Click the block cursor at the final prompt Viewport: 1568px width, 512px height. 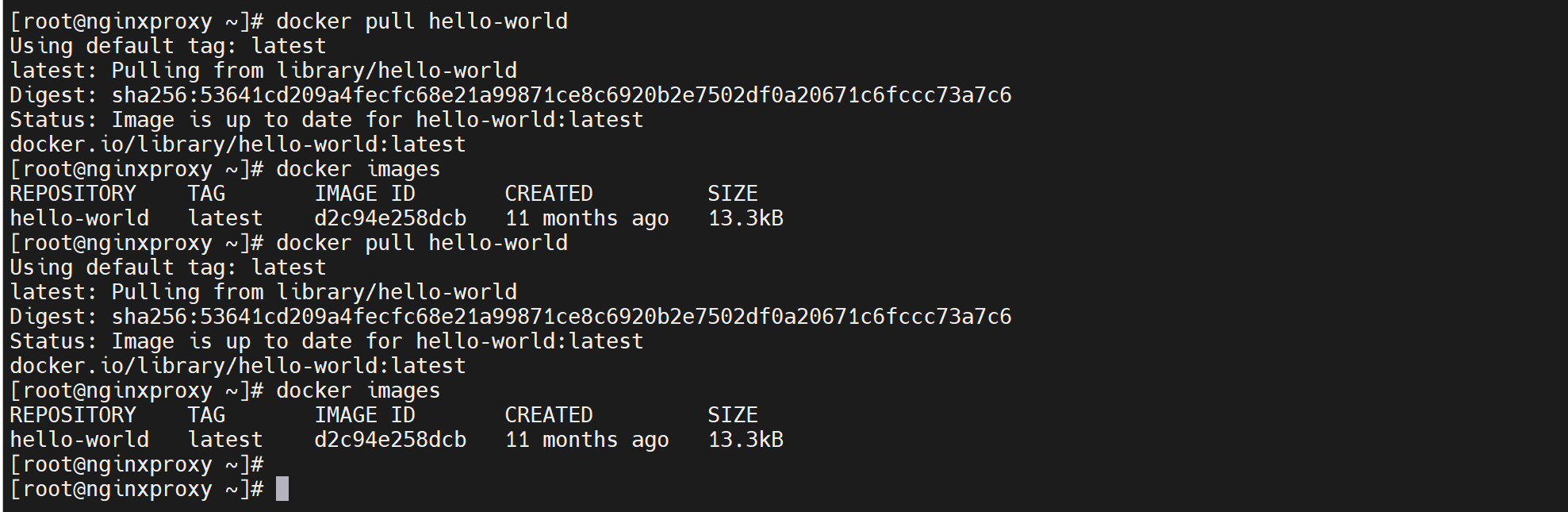pyautogui.click(x=282, y=489)
